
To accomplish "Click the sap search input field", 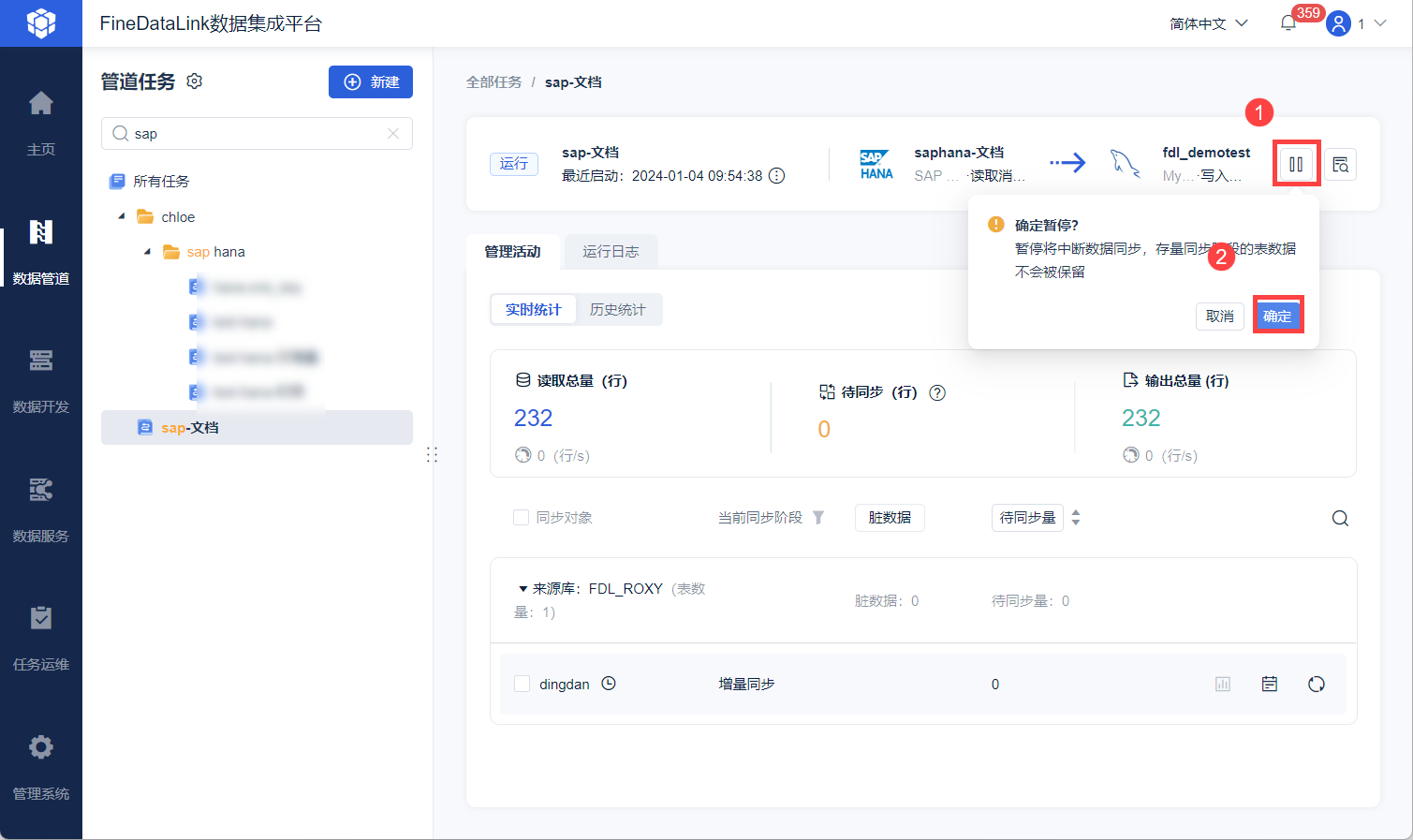I will (257, 133).
